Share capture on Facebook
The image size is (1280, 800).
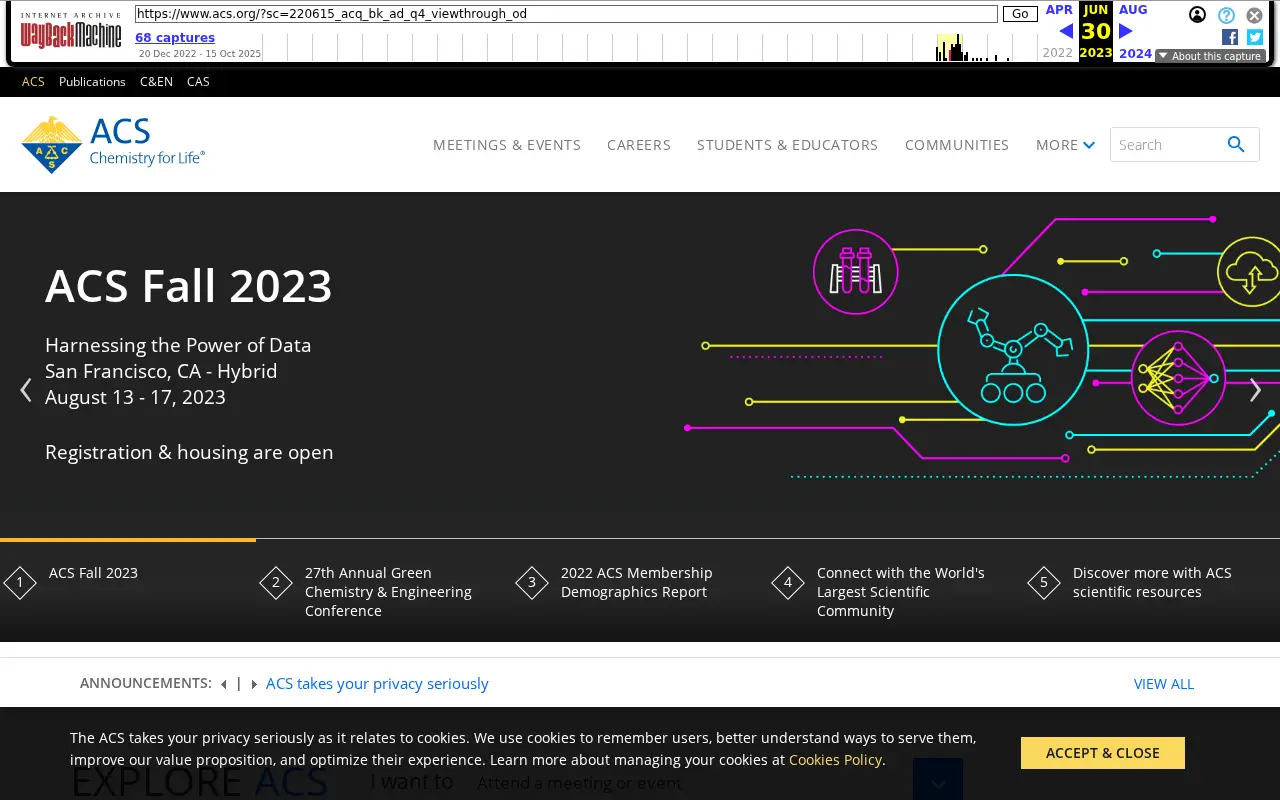click(1230, 37)
